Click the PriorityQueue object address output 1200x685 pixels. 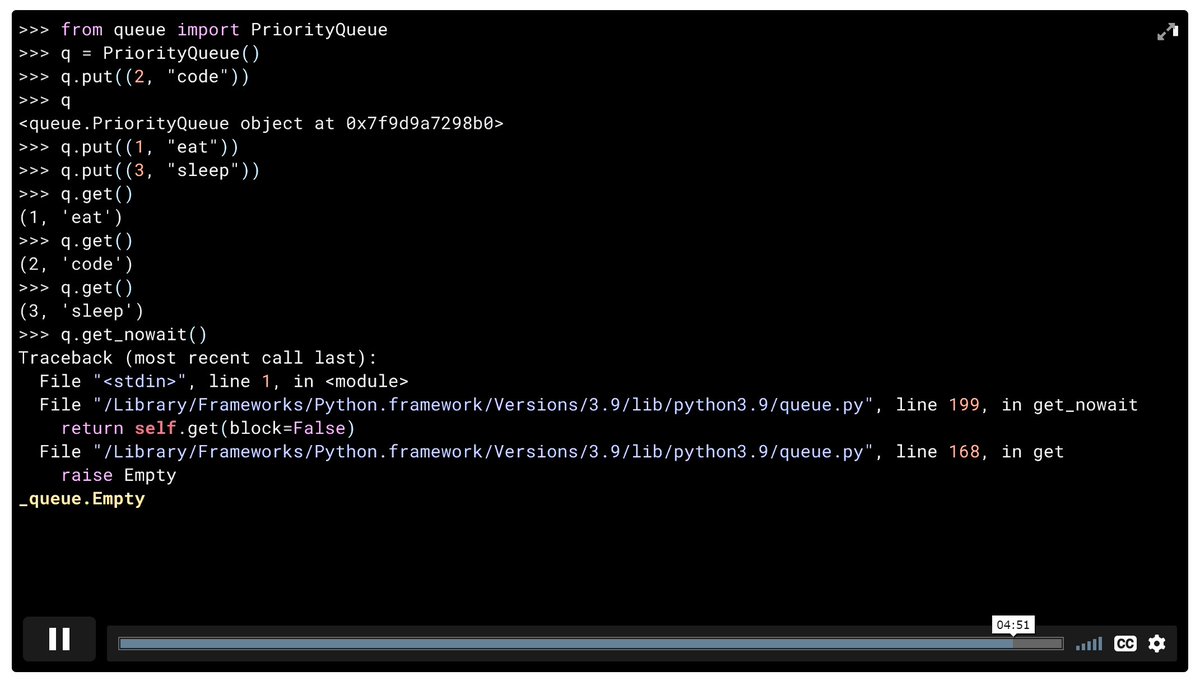[261, 124]
